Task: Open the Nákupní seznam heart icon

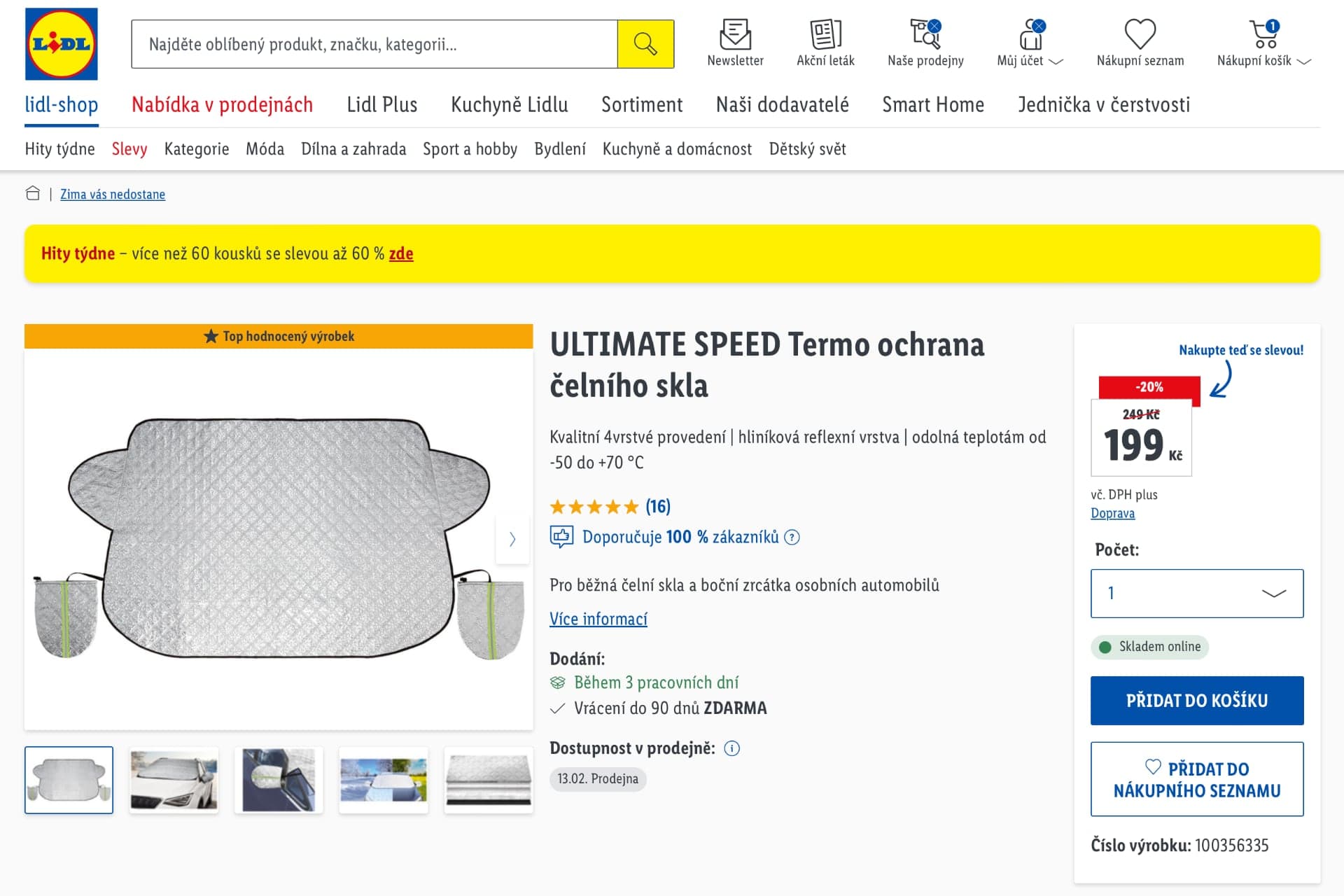Action: pos(1140,34)
